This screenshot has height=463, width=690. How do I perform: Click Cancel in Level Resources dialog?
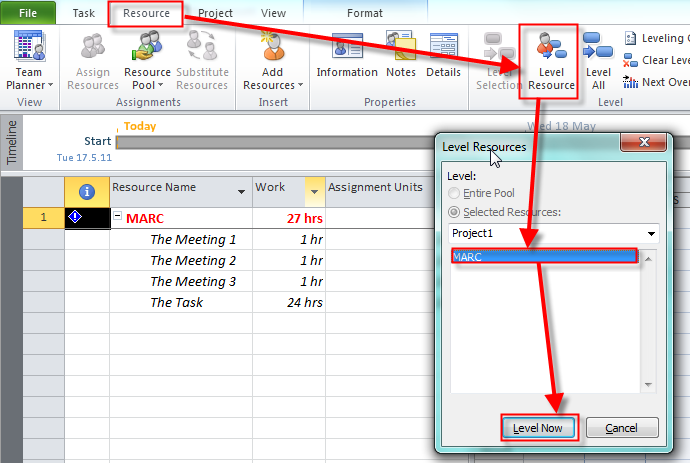[621, 428]
